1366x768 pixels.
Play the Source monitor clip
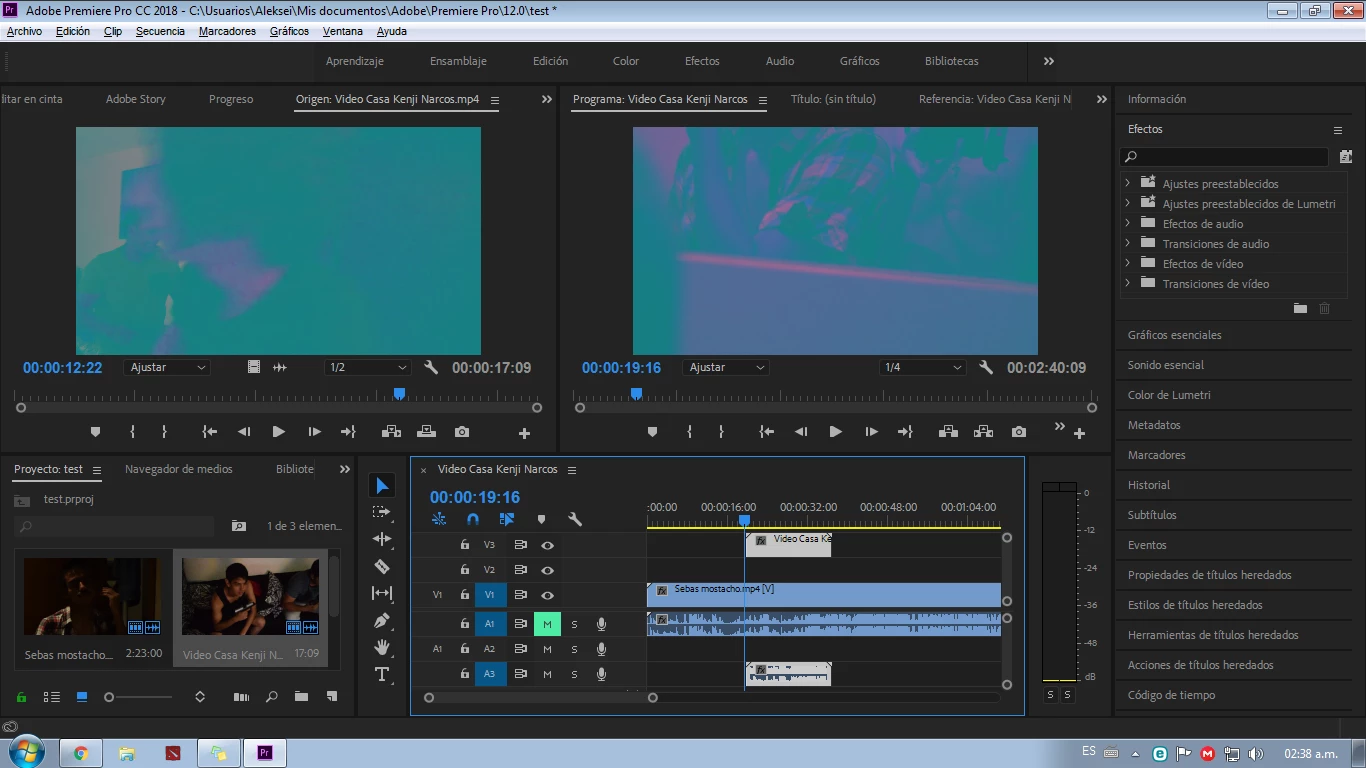pos(278,432)
